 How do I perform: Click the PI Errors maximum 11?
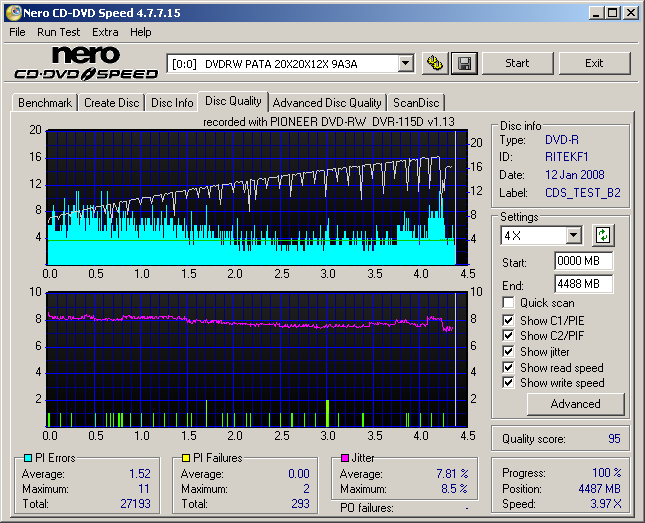tap(144, 489)
